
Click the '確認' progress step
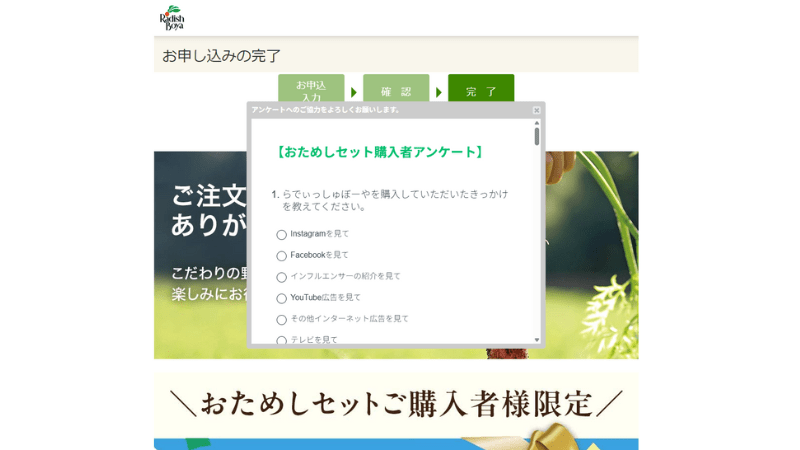395,91
